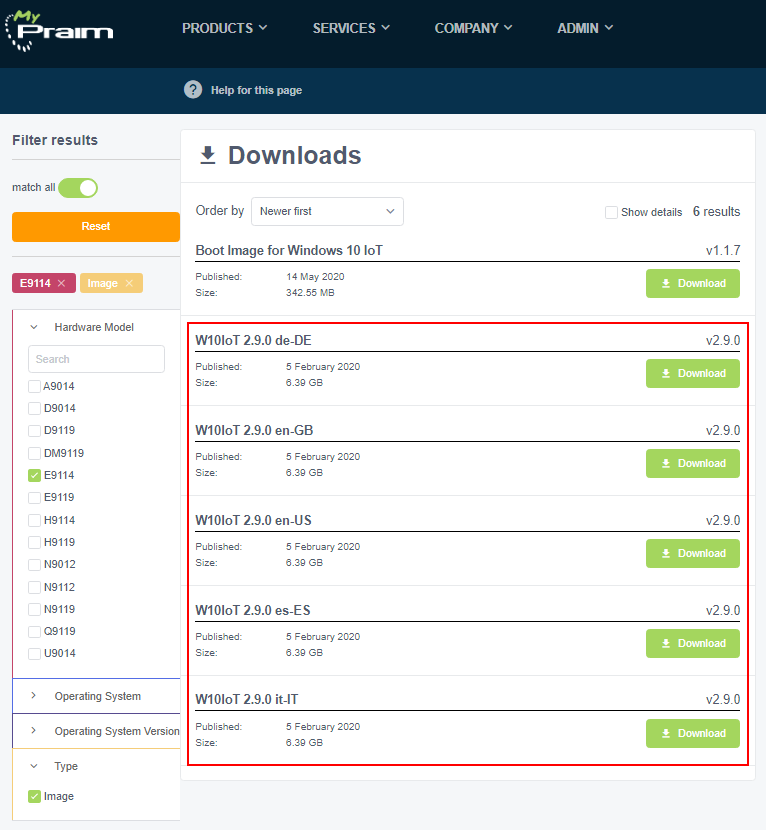The height and width of the screenshot is (830, 766).
Task: Download Boot Image for Windows 10 IoT
Action: click(x=692, y=284)
